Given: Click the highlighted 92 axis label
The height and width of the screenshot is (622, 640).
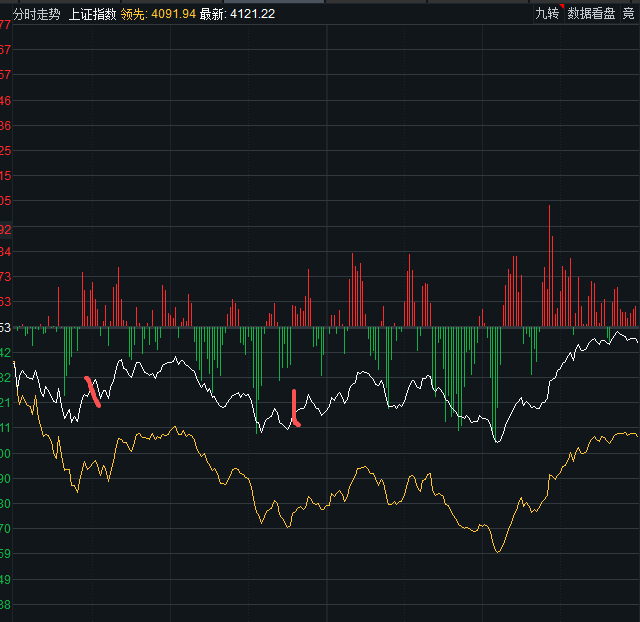Looking at the screenshot, I should tap(6, 229).
